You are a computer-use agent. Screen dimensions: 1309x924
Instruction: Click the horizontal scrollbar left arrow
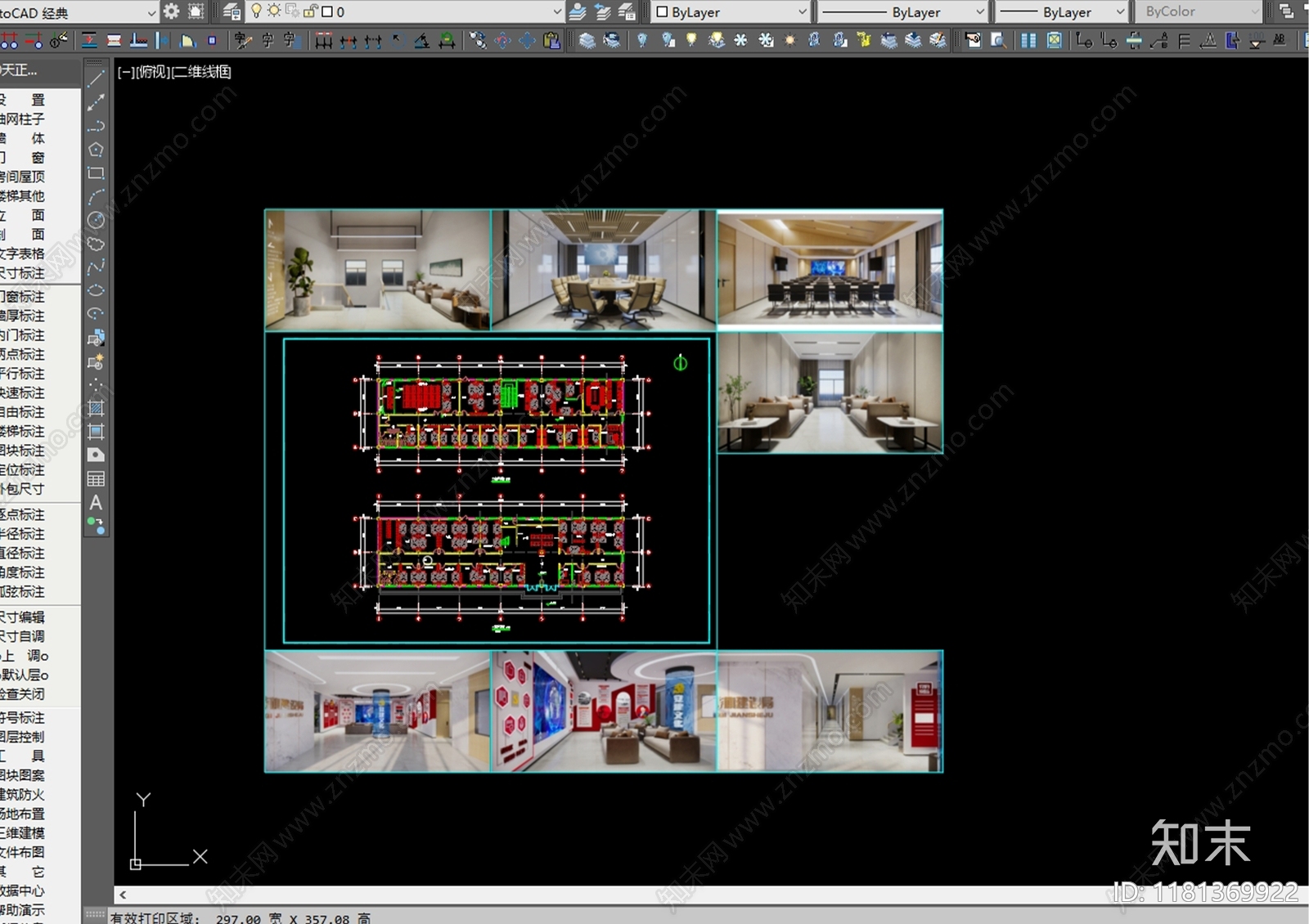pyautogui.click(x=123, y=895)
